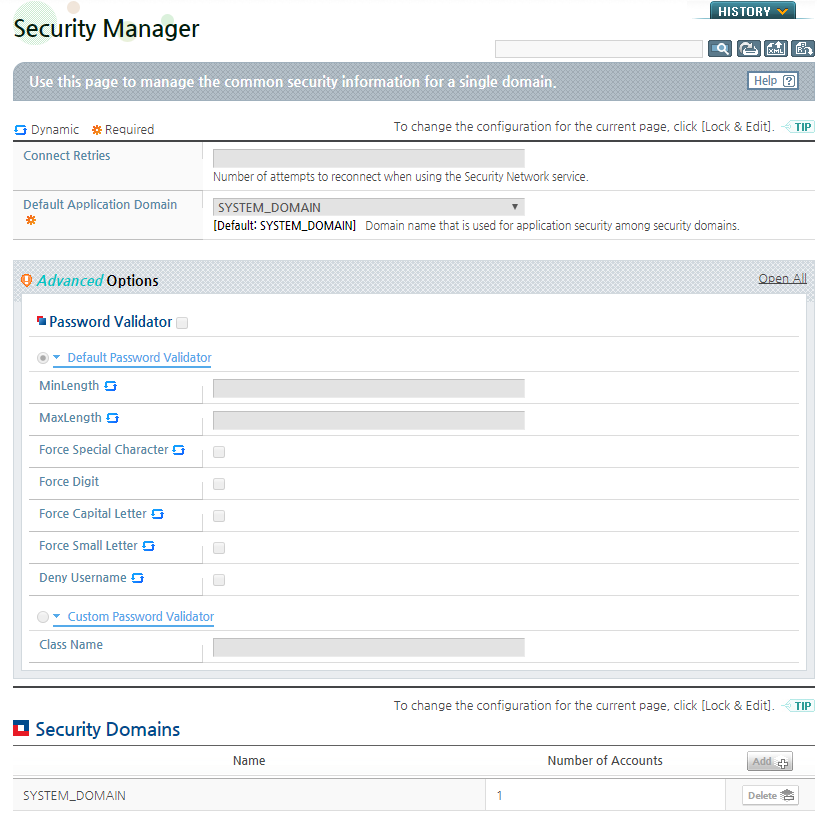Click the dynamic icon next to MinLength
Screen dimensions: 817x828
[x=110, y=386]
